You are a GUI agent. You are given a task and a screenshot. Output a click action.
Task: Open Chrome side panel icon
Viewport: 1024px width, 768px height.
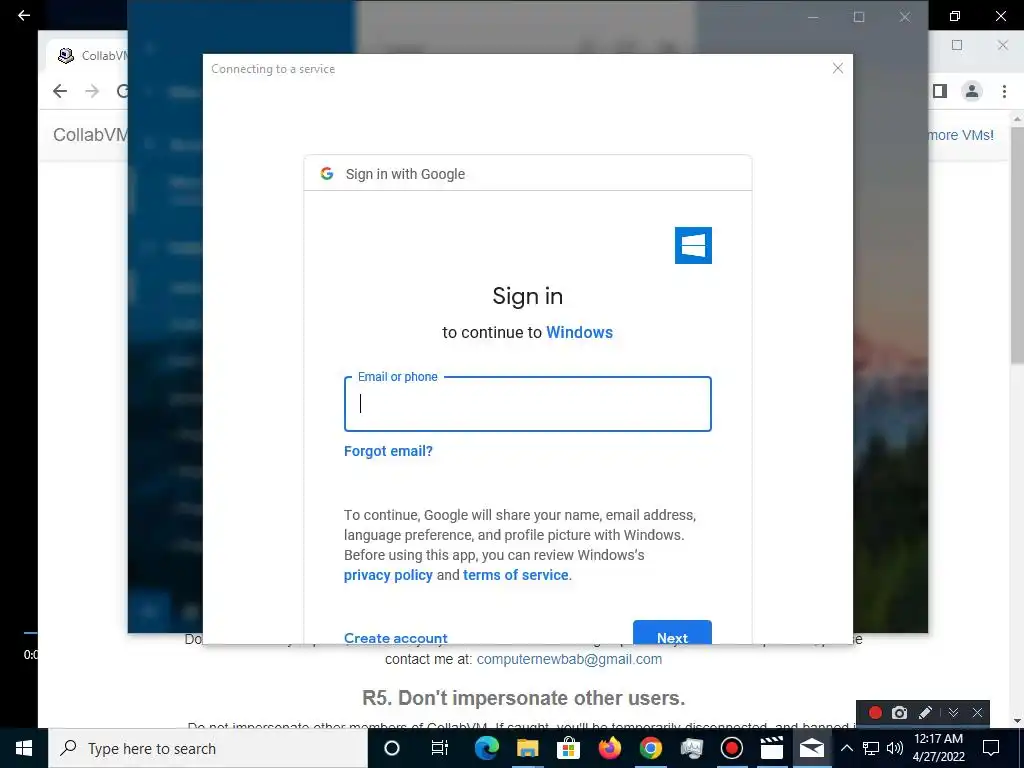tap(940, 91)
